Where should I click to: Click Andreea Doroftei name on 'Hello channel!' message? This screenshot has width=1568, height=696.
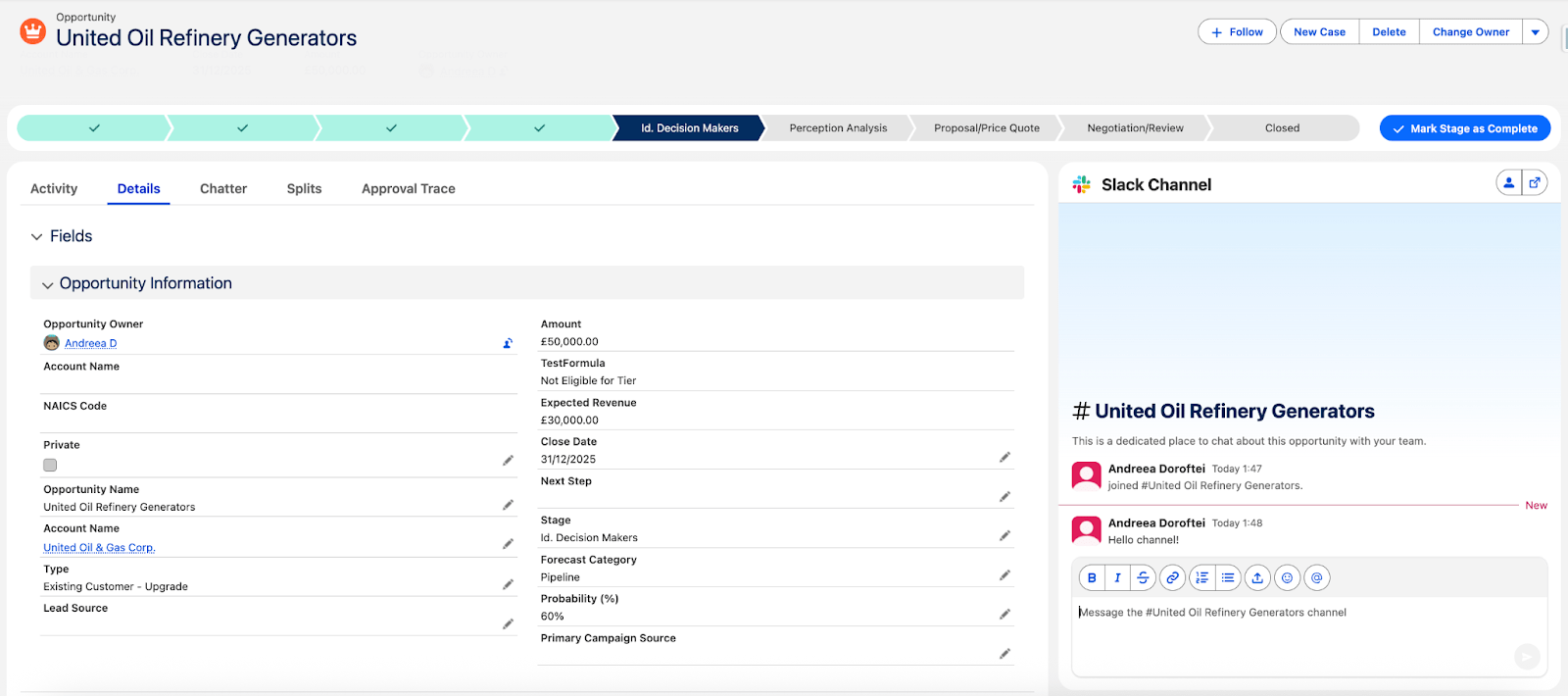point(1156,523)
